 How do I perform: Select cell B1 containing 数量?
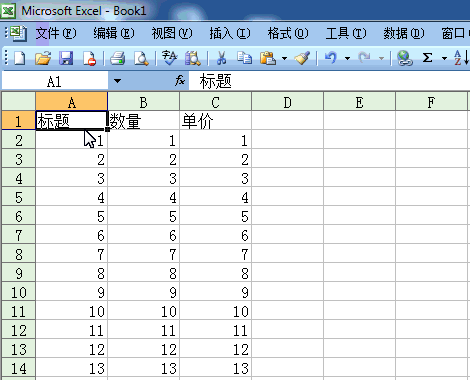[x=144, y=121]
